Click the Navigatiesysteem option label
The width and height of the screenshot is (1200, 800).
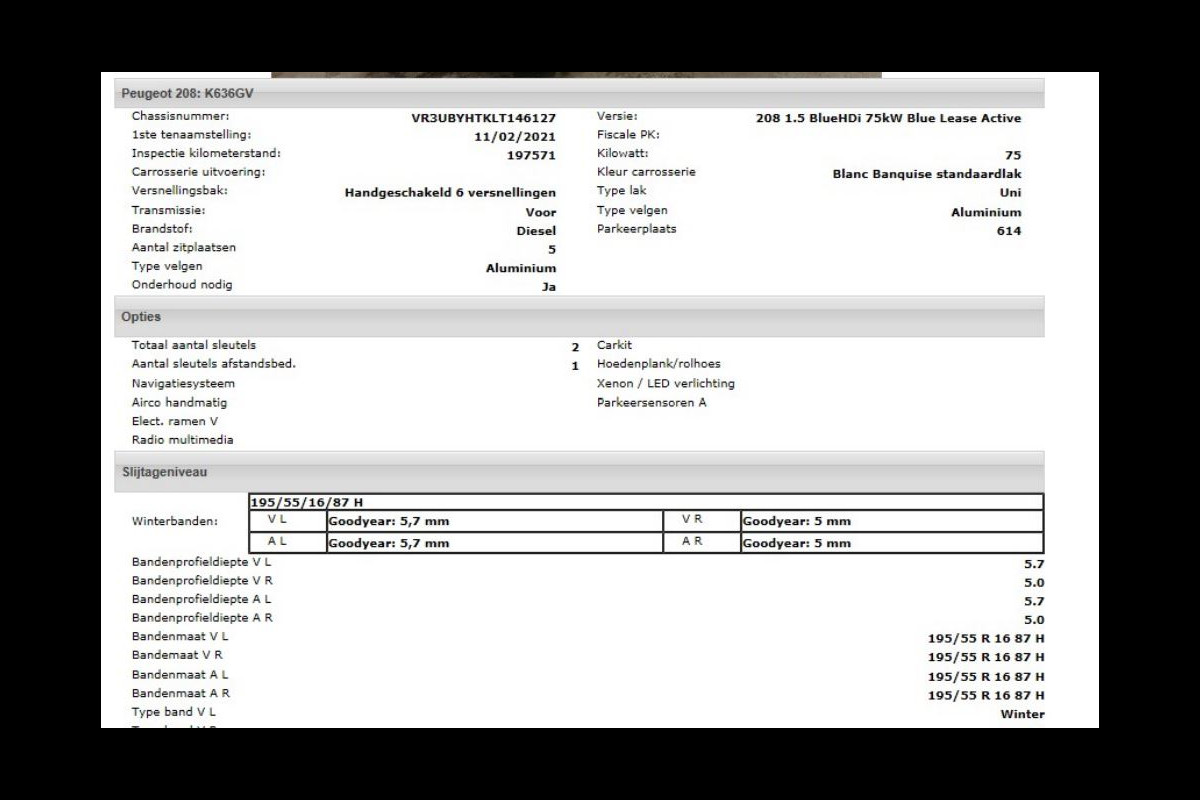[x=183, y=384]
